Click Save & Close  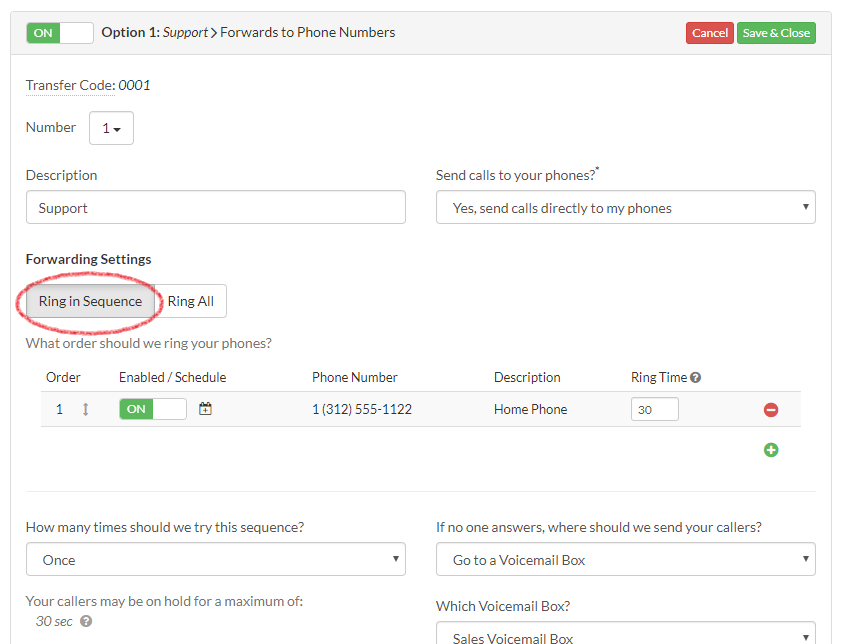click(776, 32)
